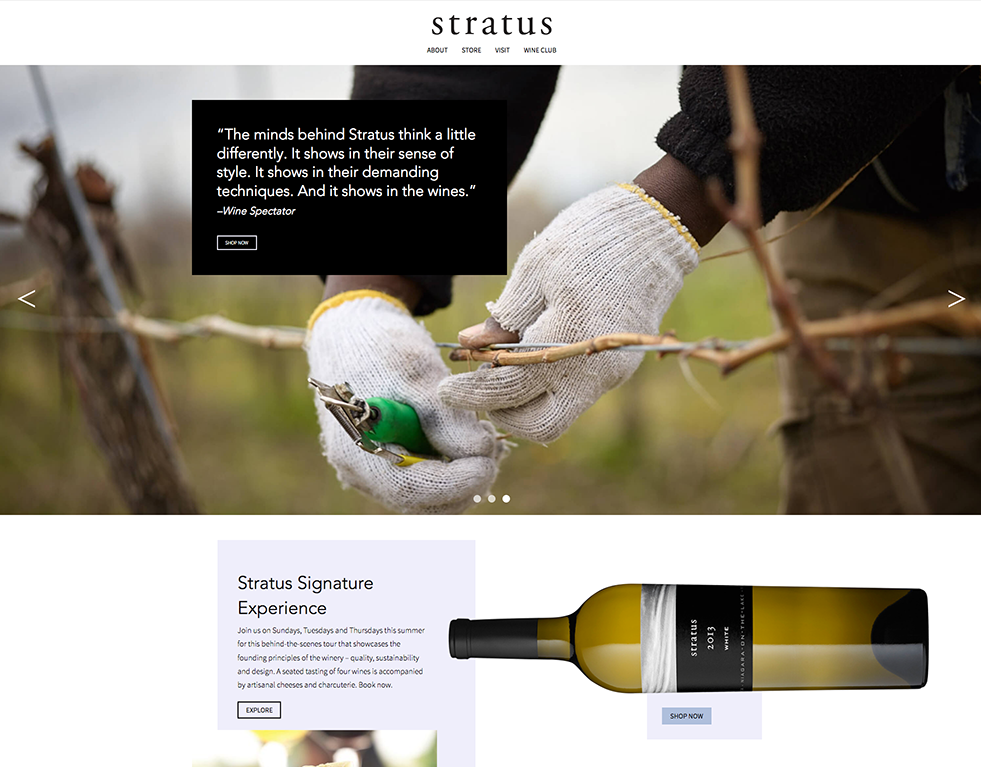981x767 pixels.
Task: Click the left carousel arrow
Action: [x=27, y=298]
